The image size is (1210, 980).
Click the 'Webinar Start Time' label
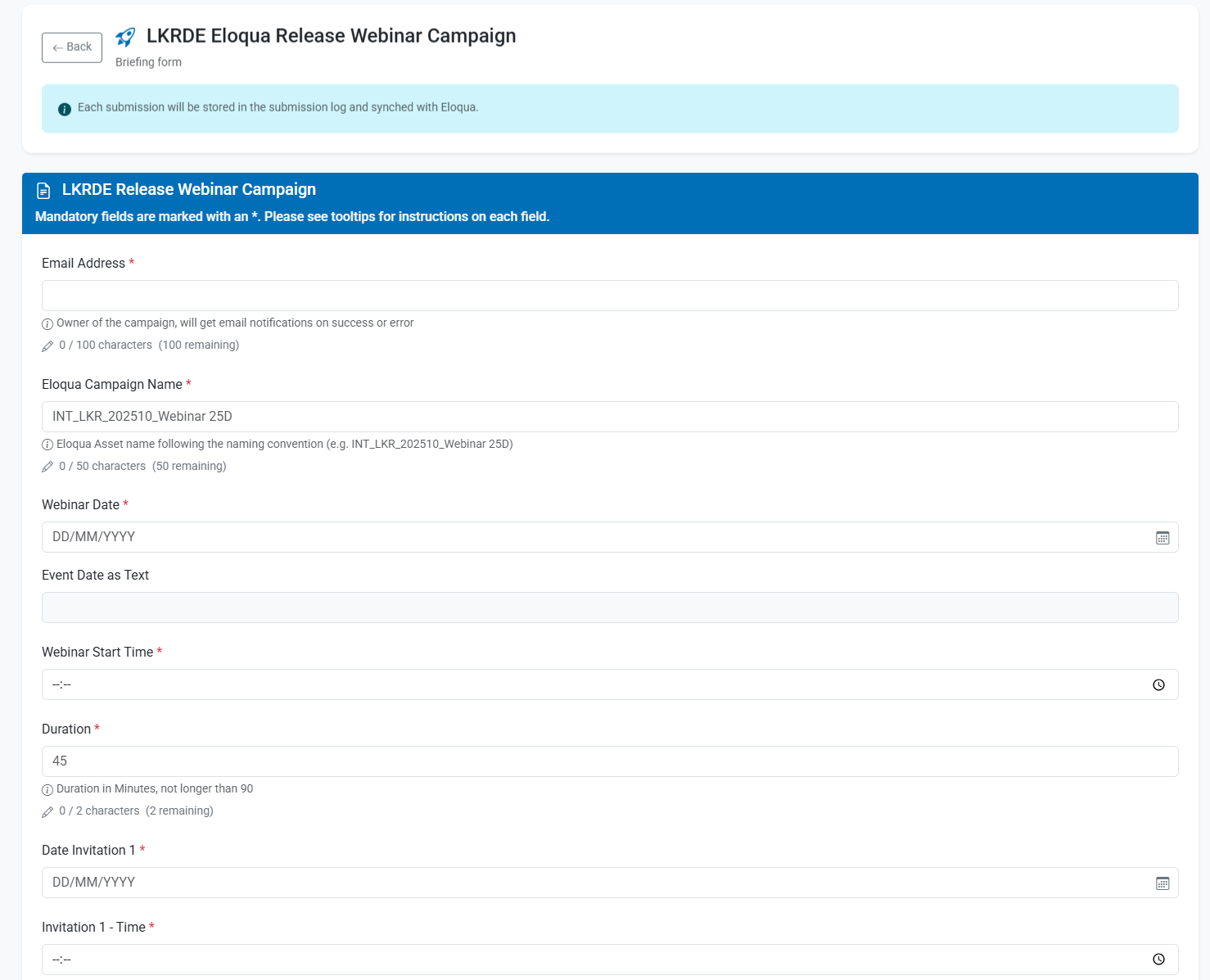[x=97, y=652]
